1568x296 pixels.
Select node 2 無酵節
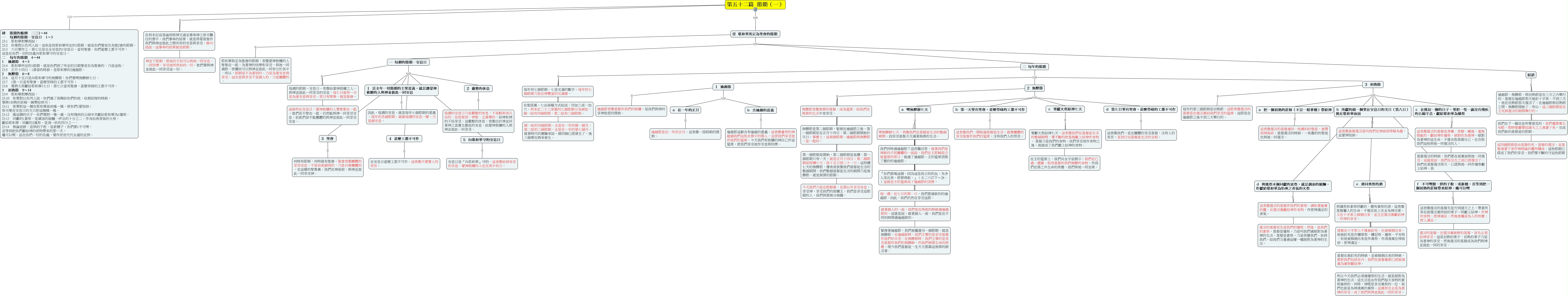click(1035, 88)
